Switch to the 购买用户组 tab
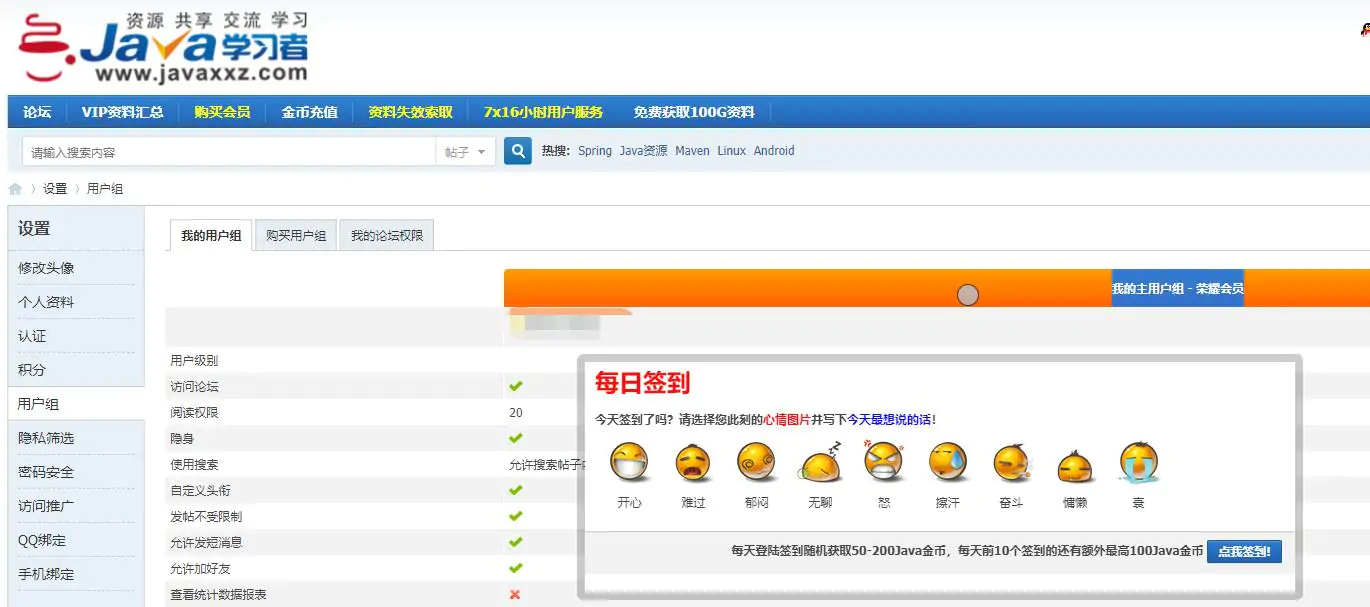This screenshot has height=607, width=1370. pos(296,236)
